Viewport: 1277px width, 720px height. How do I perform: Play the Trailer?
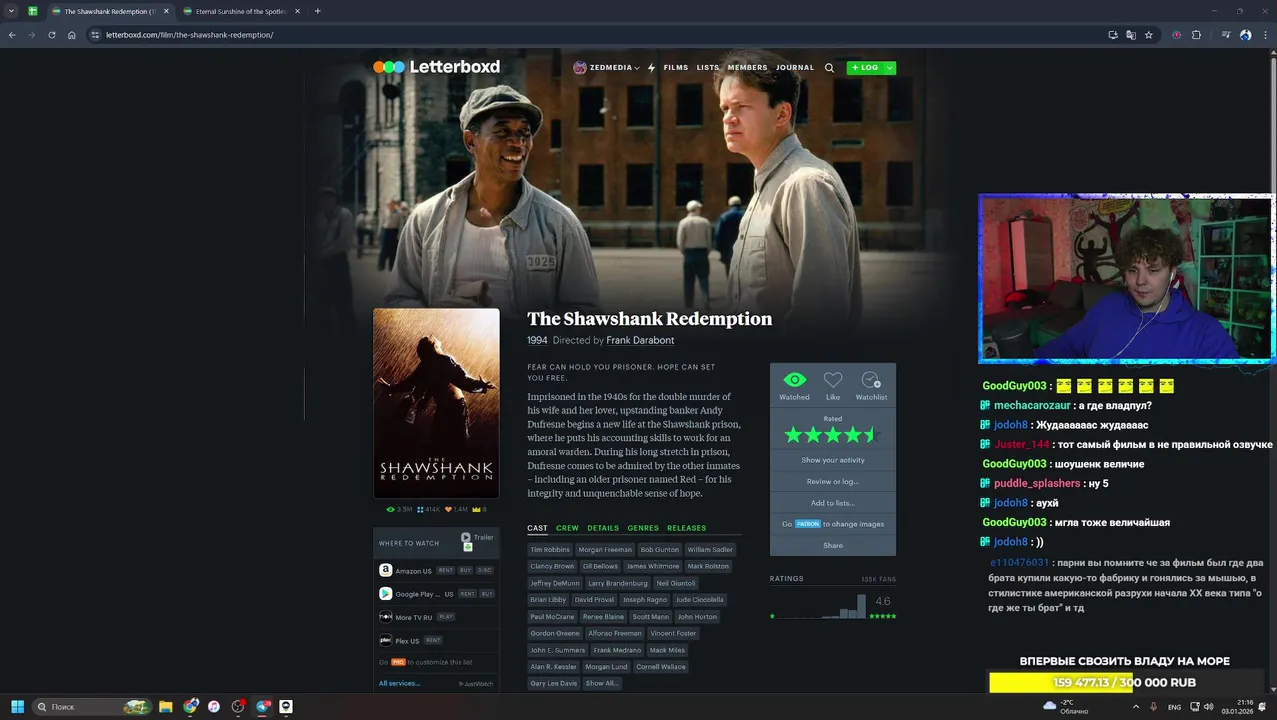click(x=477, y=537)
